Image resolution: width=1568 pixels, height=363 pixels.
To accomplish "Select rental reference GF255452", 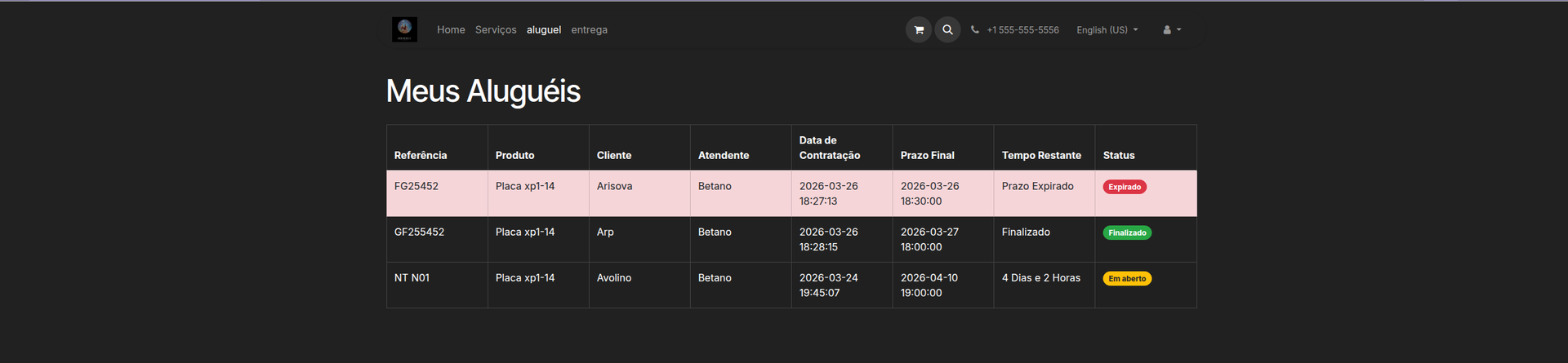I will pos(419,232).
